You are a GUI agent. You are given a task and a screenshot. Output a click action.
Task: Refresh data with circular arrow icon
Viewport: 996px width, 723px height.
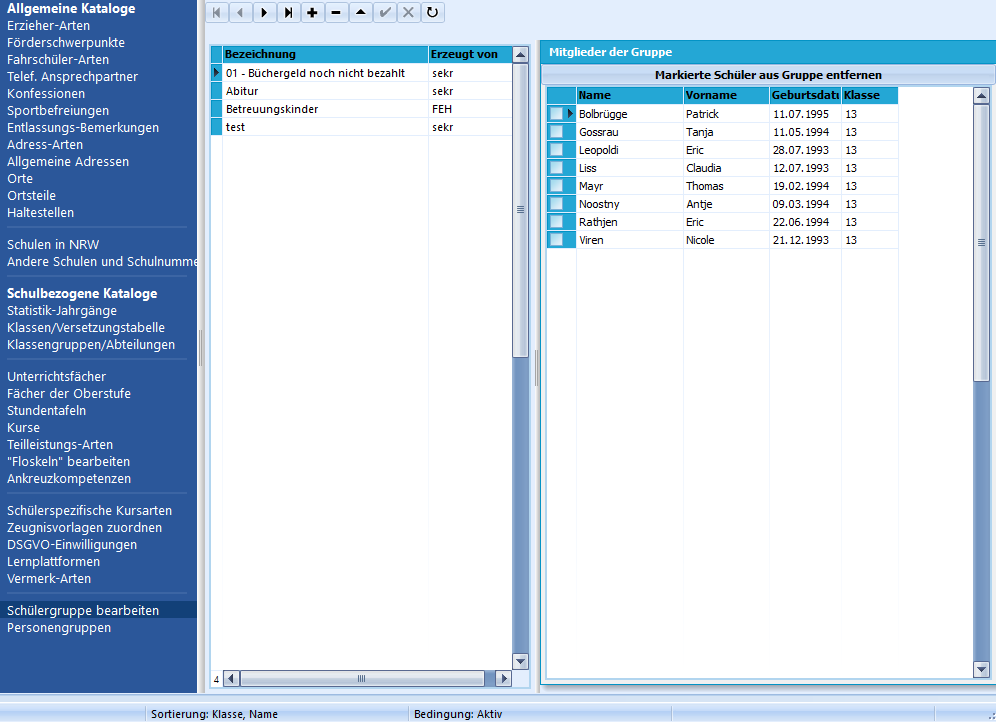(x=432, y=12)
